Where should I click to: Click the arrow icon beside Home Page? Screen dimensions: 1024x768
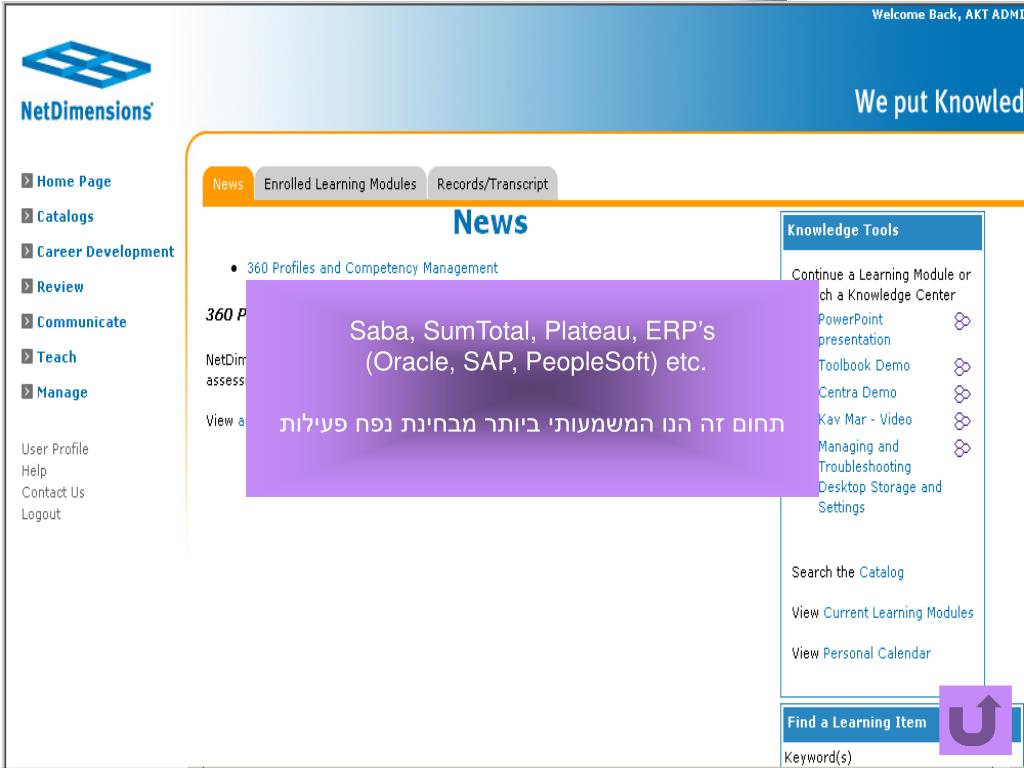pos(27,181)
